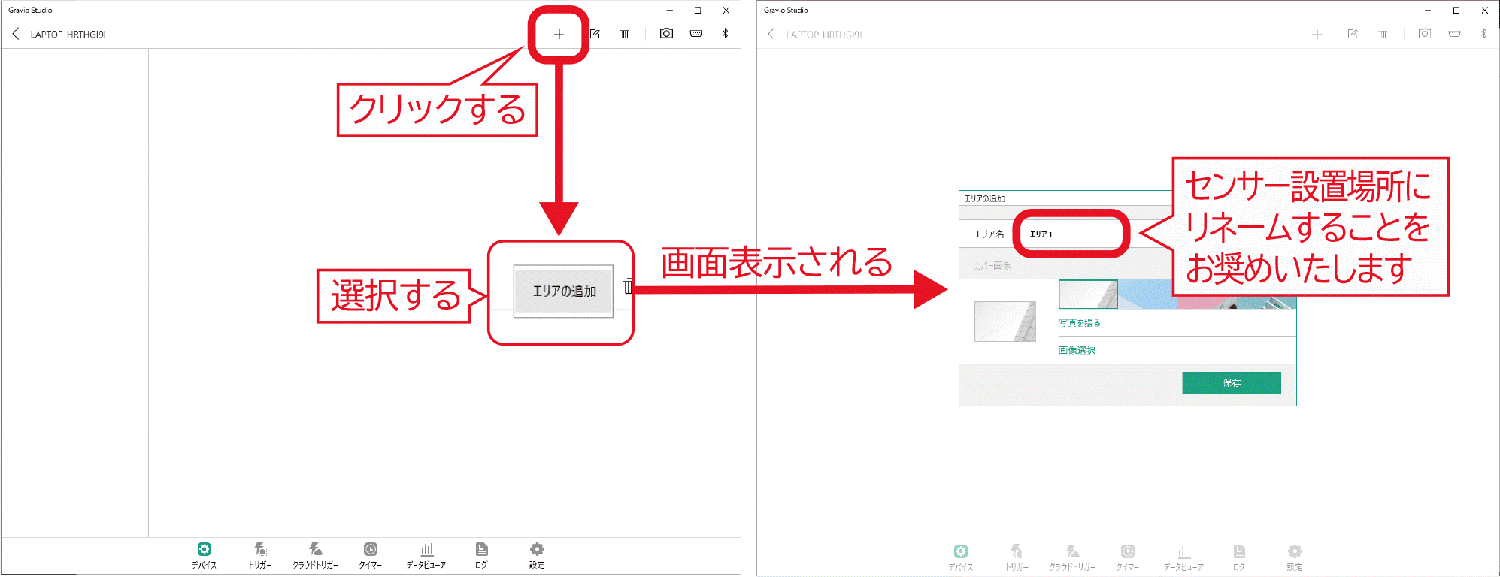Click the trash delete icon in left window toolbar
The height and width of the screenshot is (577, 1500).
[625, 34]
